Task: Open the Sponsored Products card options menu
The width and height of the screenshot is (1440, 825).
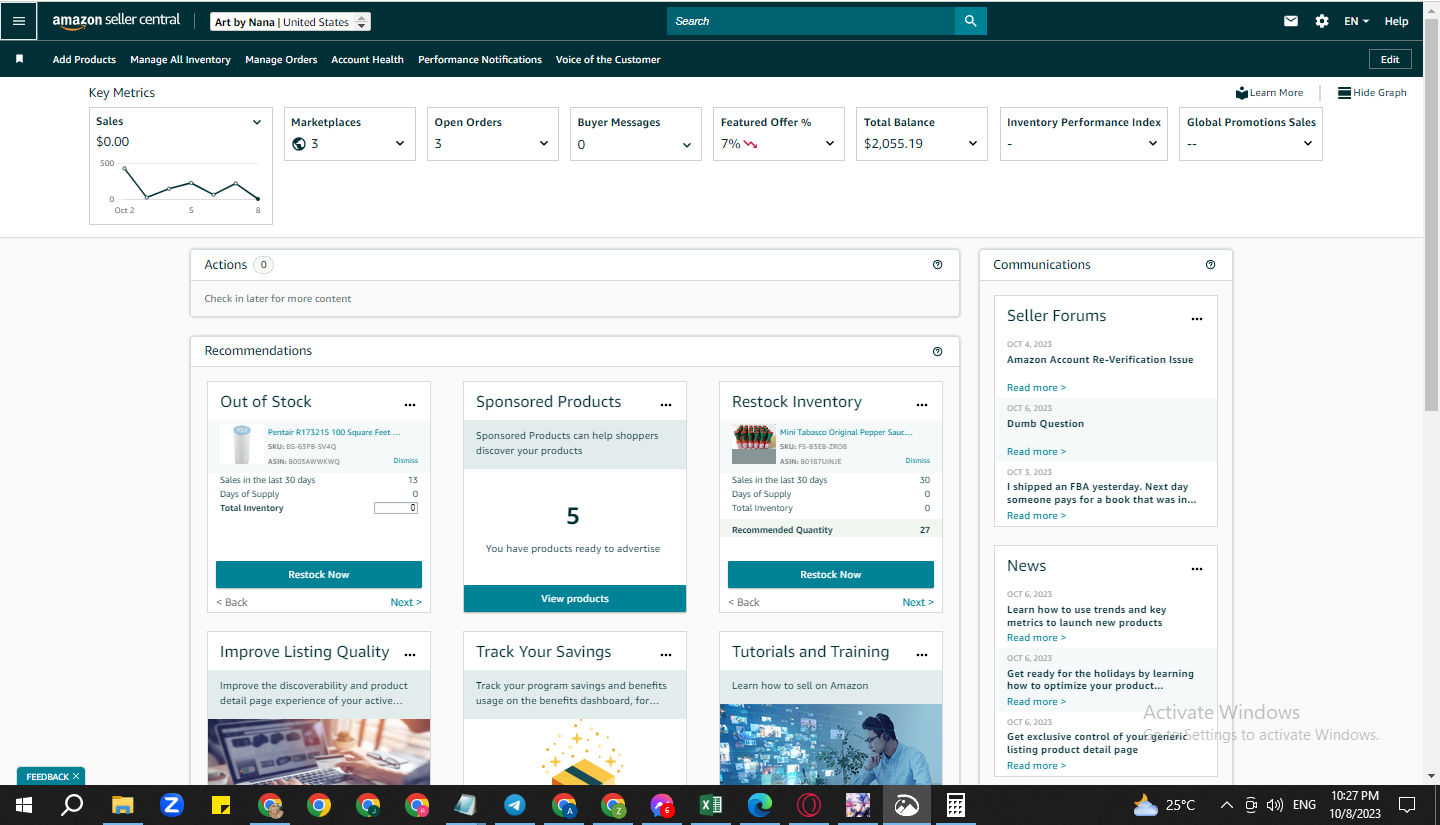Action: [666, 405]
